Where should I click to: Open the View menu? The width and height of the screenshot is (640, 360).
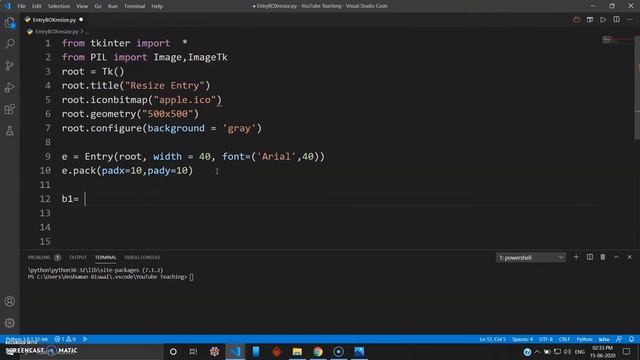(82, 6)
